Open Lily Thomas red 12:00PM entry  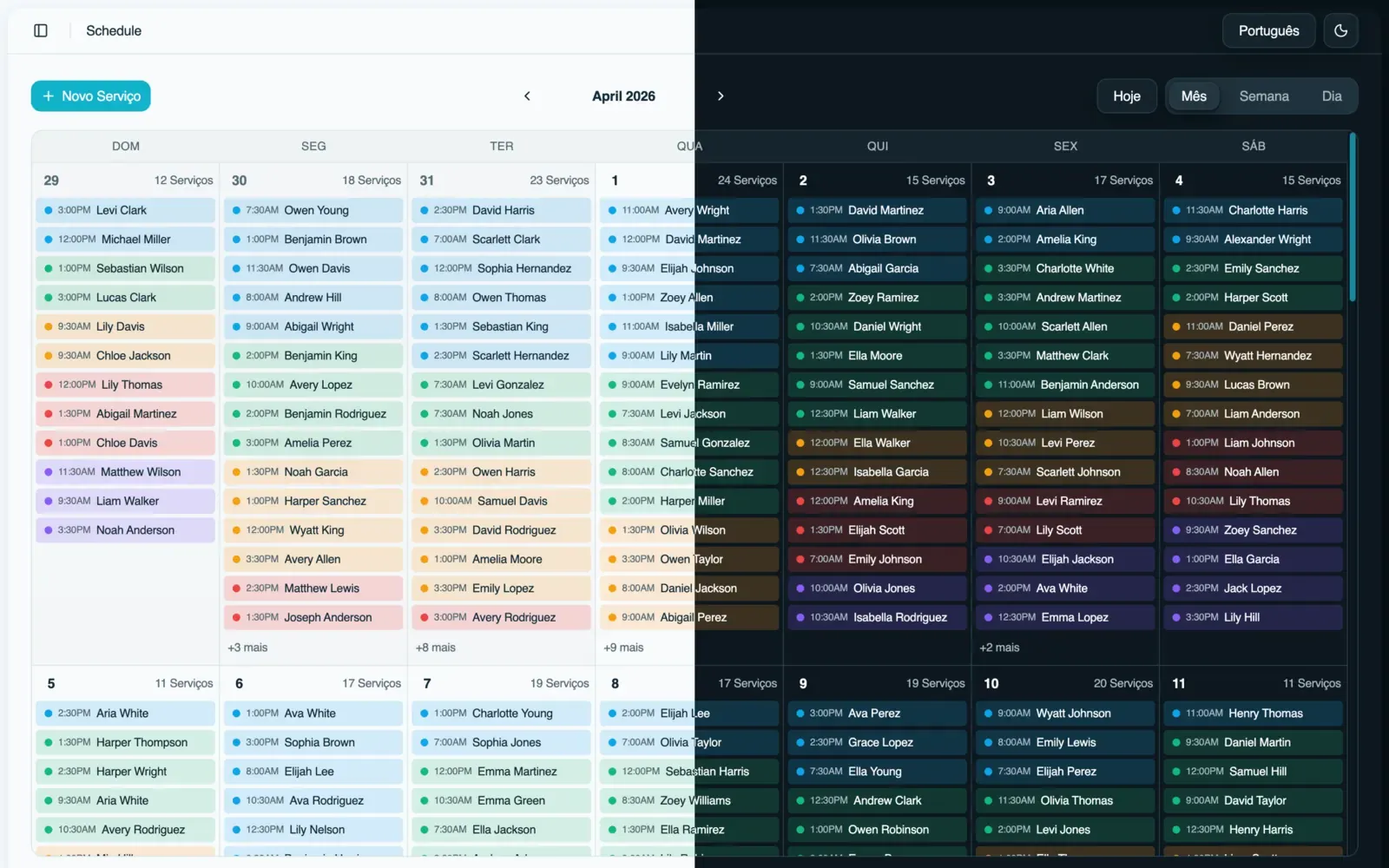click(x=125, y=385)
